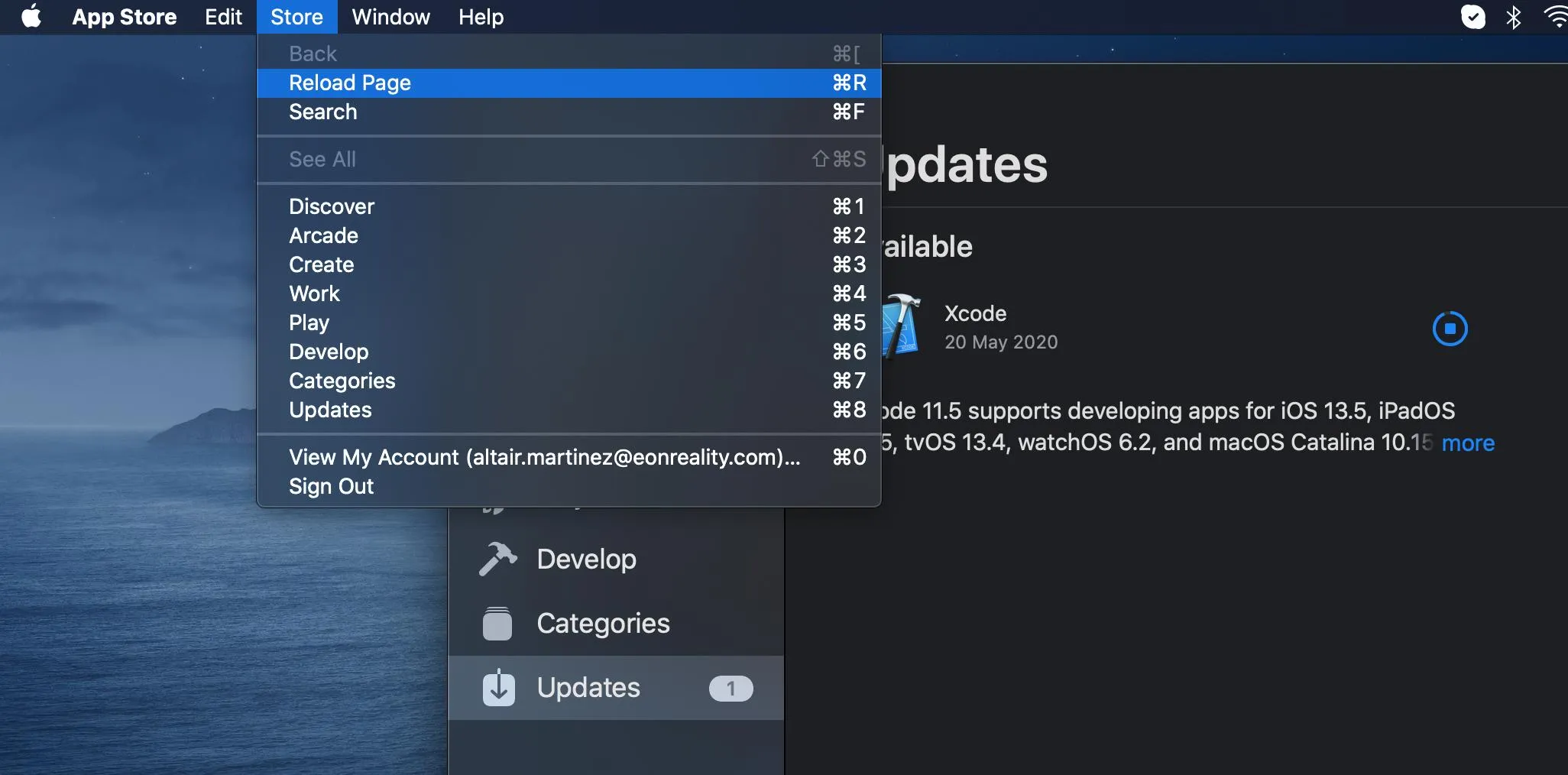Select Updates in the Store menu
Image resolution: width=1568 pixels, height=775 pixels.
coord(569,410)
